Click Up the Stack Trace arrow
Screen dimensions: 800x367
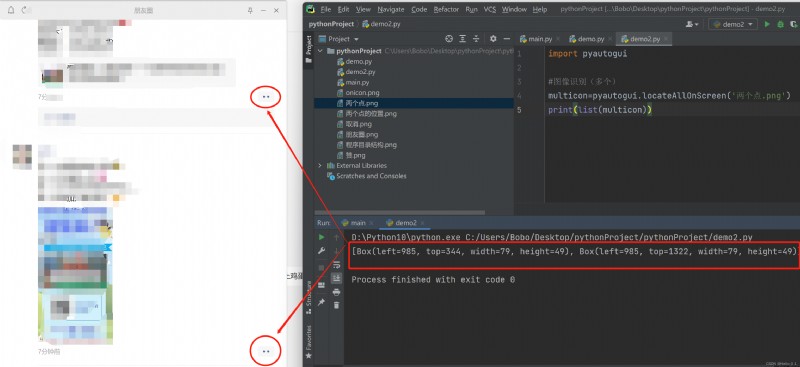click(x=336, y=237)
